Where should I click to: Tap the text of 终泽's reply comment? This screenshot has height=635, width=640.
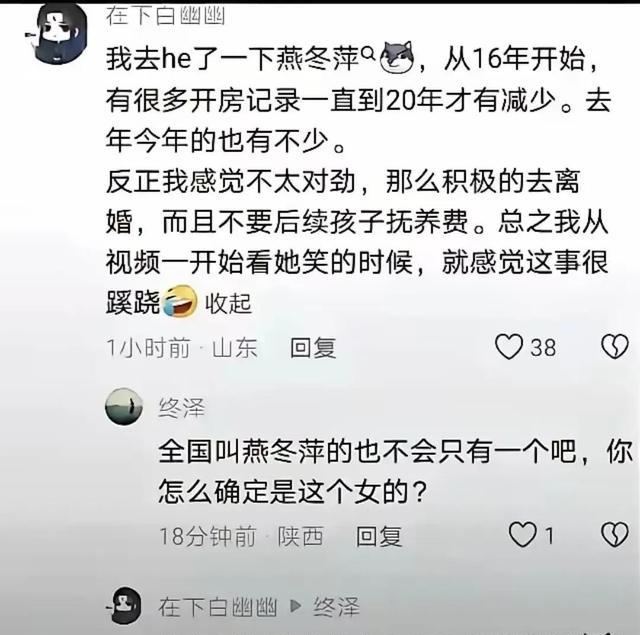coord(395,472)
